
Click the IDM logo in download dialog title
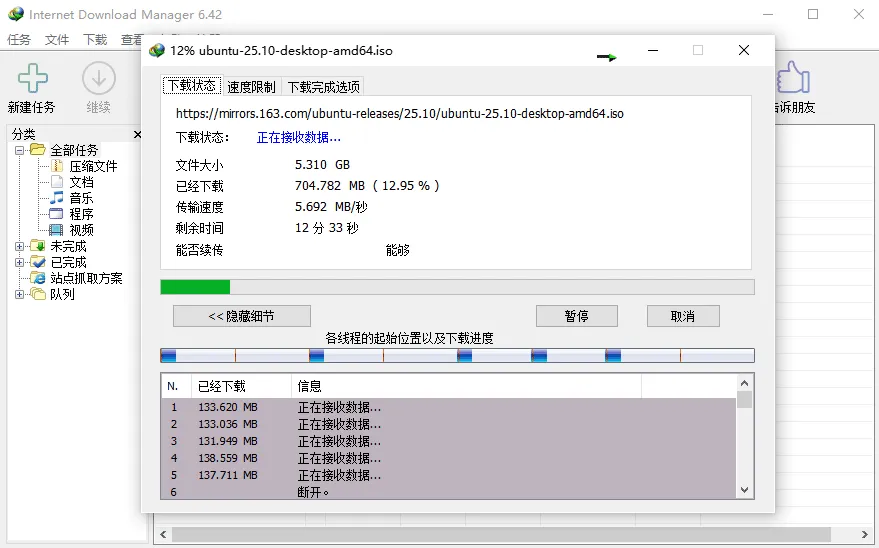tap(156, 50)
